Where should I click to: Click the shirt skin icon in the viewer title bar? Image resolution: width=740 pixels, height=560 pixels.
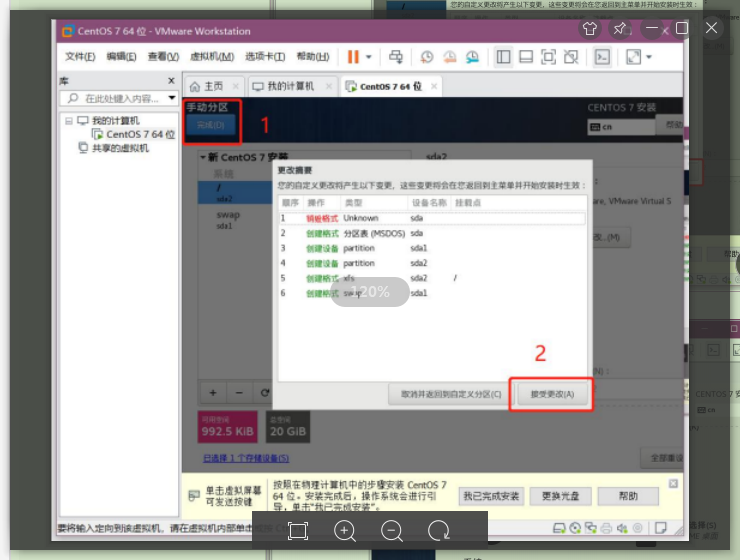(589, 29)
